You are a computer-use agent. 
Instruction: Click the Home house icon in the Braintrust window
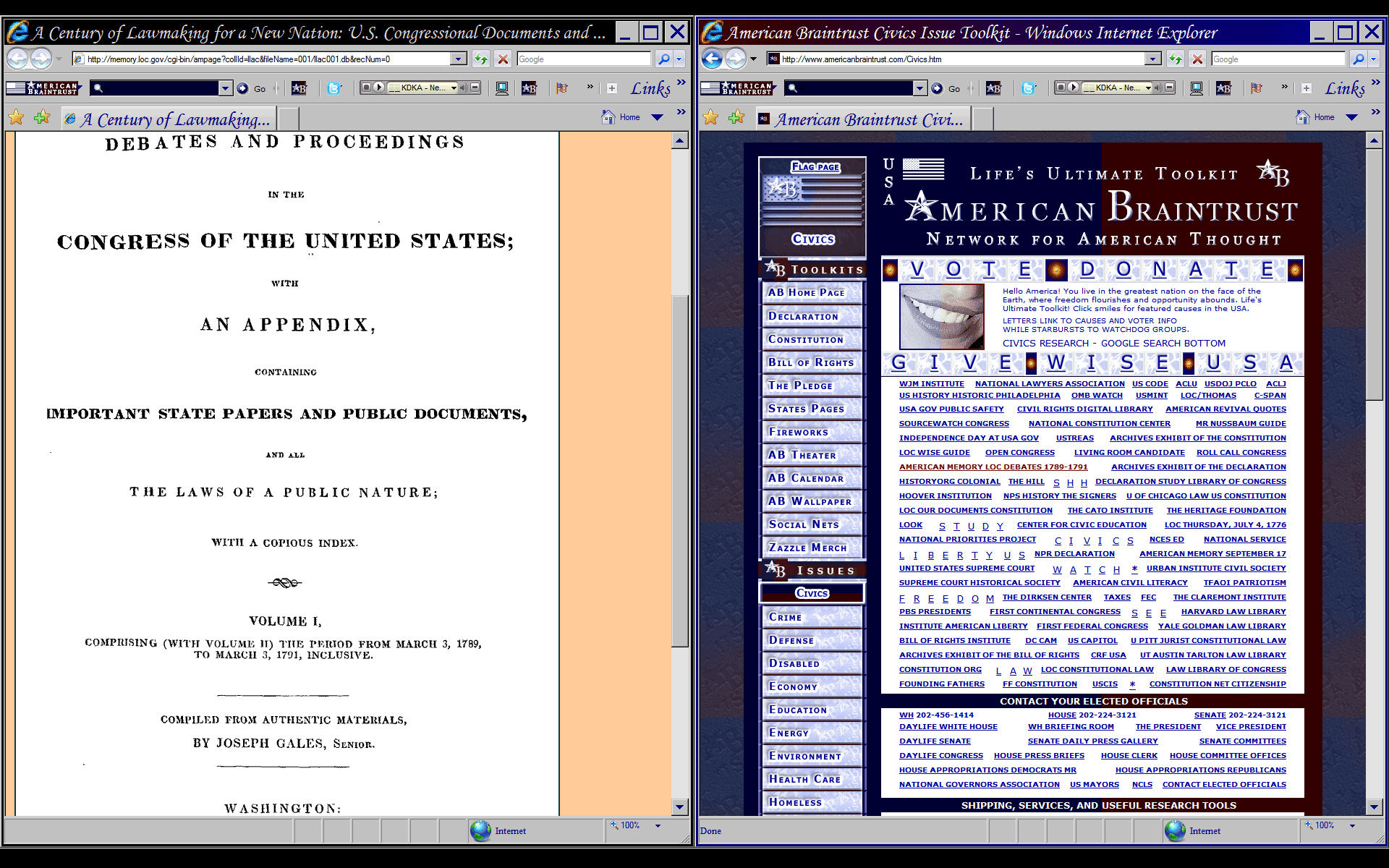pyautogui.click(x=1302, y=117)
